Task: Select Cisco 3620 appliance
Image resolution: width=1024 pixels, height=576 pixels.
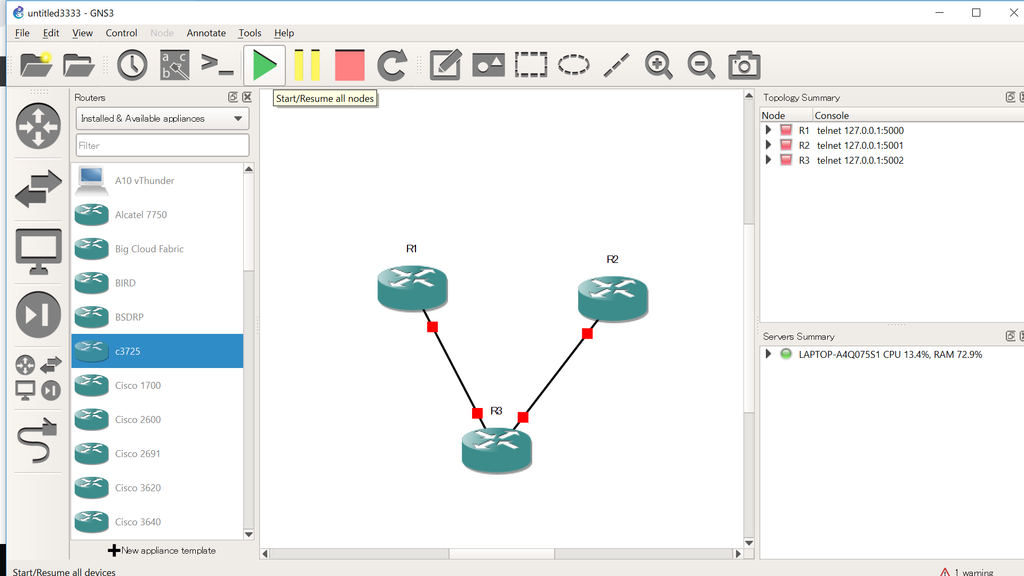Action: click(x=157, y=487)
